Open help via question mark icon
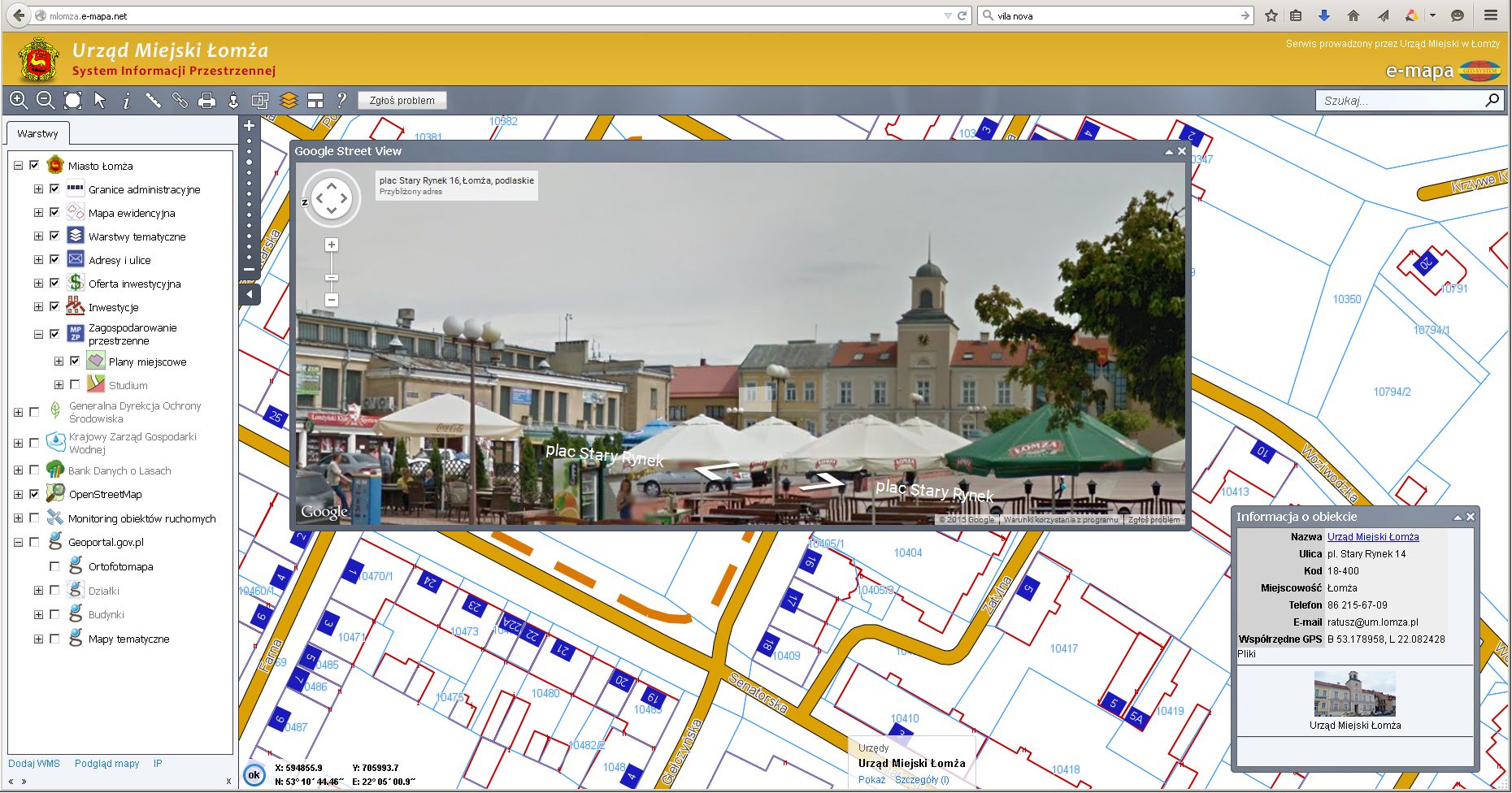The height and width of the screenshot is (793, 1512). coord(341,100)
